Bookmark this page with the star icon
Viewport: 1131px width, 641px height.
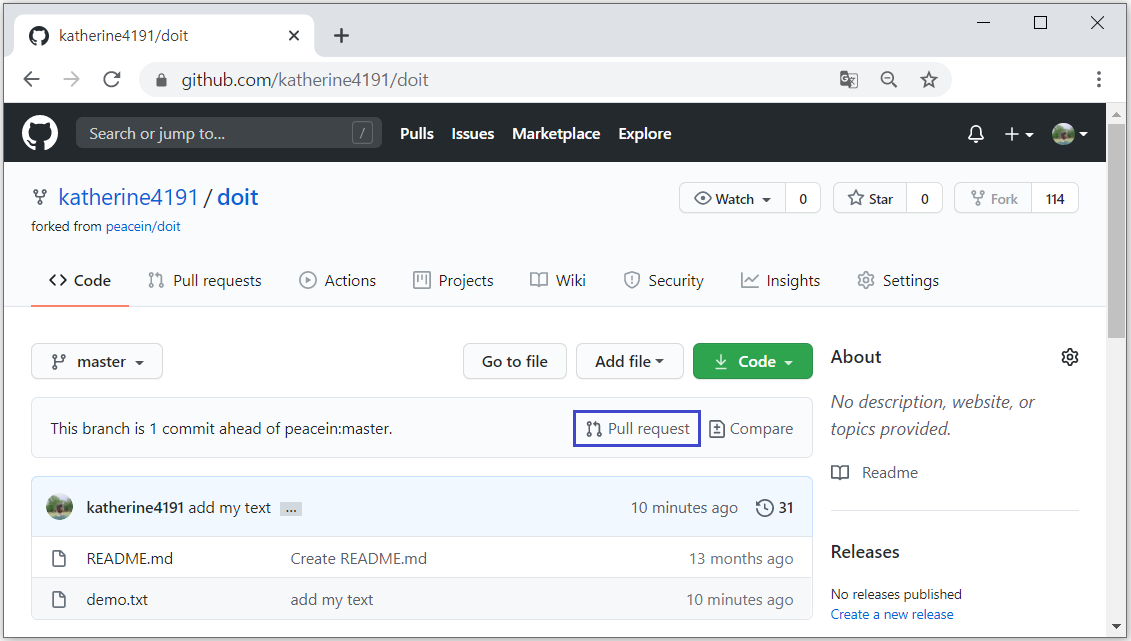928,79
